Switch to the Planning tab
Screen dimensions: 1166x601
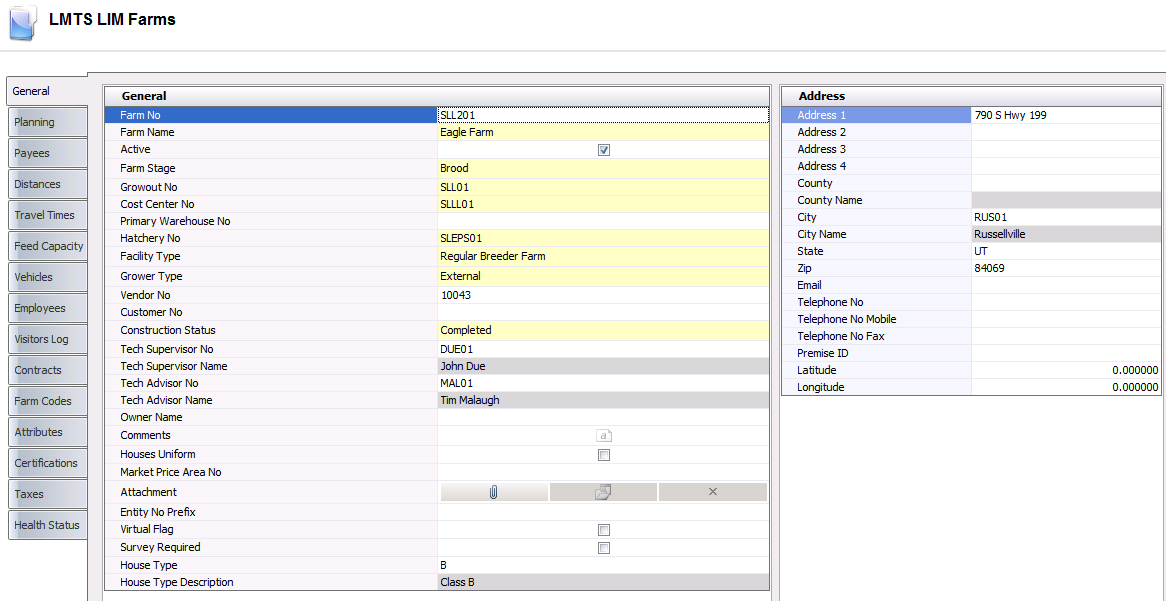(x=46, y=122)
